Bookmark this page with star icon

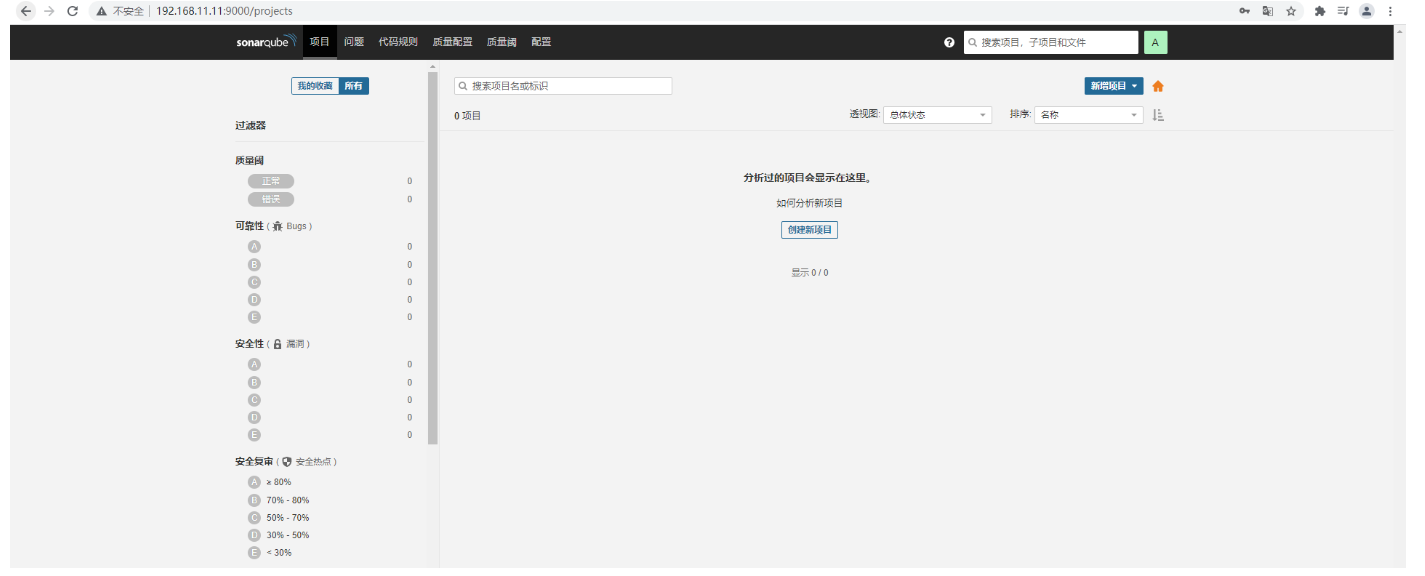(x=1291, y=11)
